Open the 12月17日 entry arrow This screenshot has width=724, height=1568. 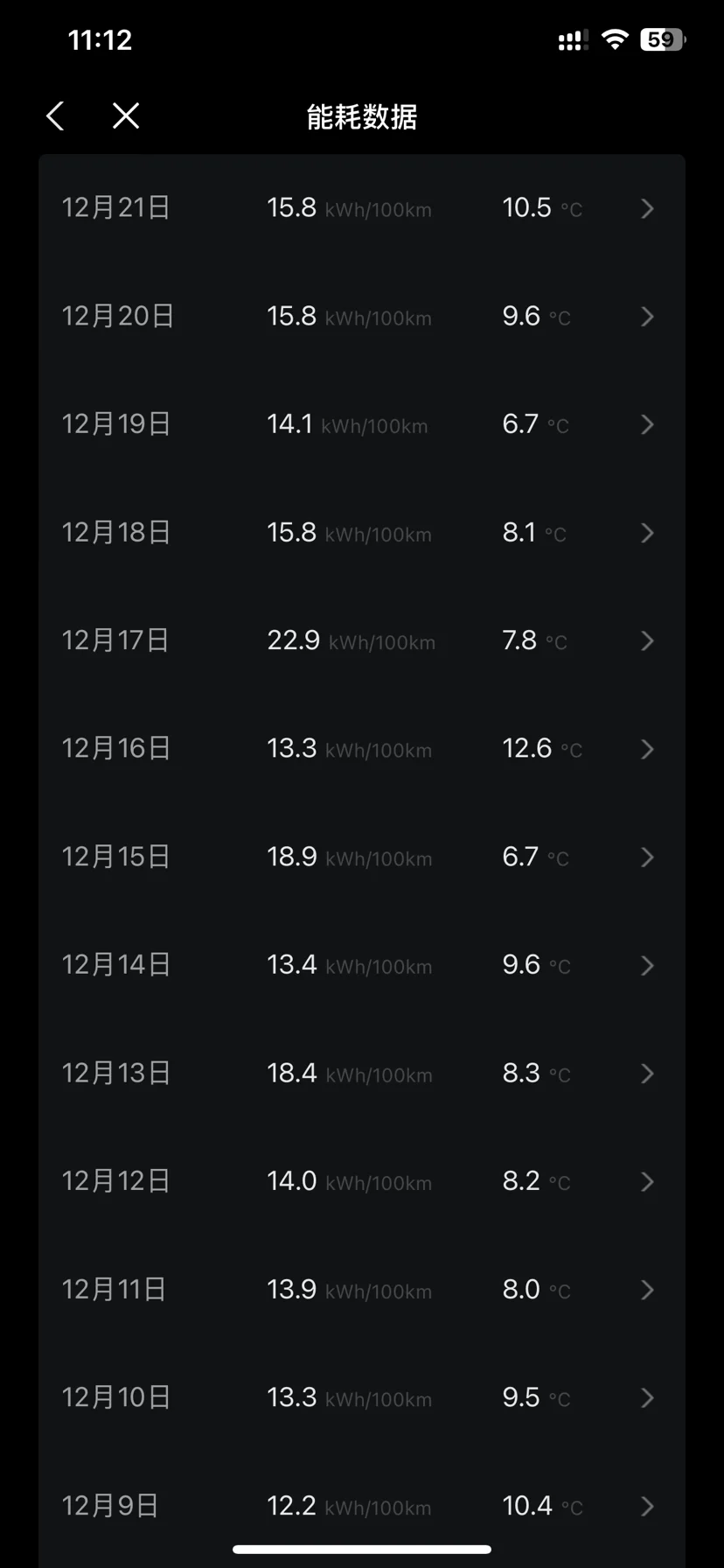pos(647,641)
